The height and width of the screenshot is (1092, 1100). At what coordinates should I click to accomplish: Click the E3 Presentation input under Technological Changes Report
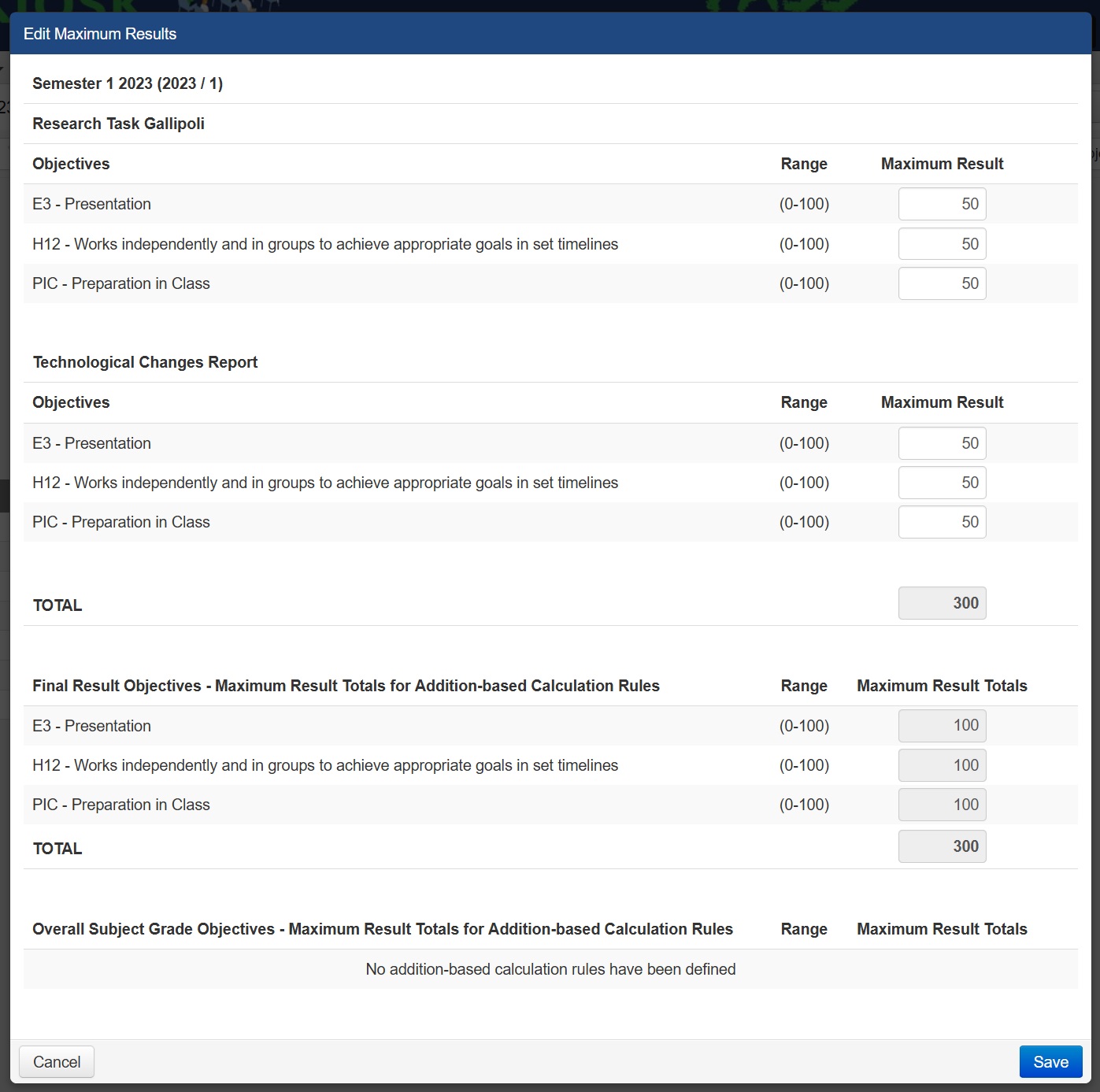click(x=942, y=442)
